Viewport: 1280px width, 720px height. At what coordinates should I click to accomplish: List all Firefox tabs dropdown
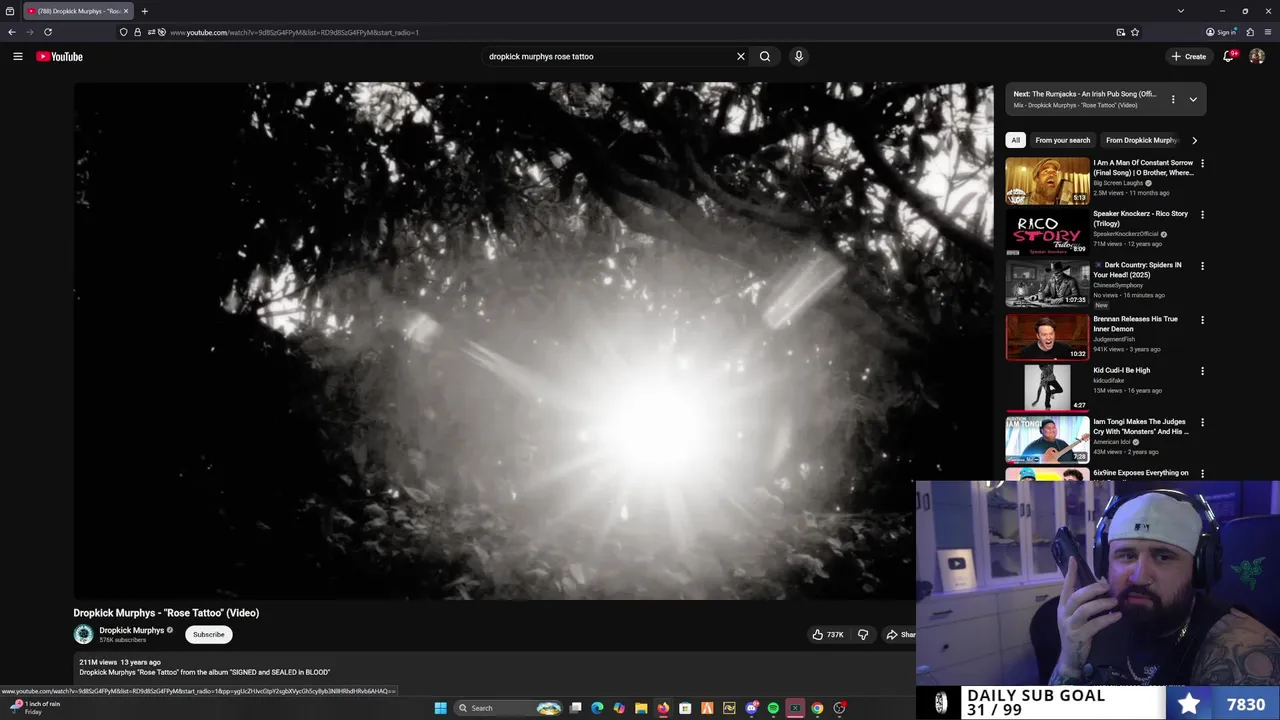pos(1181,11)
